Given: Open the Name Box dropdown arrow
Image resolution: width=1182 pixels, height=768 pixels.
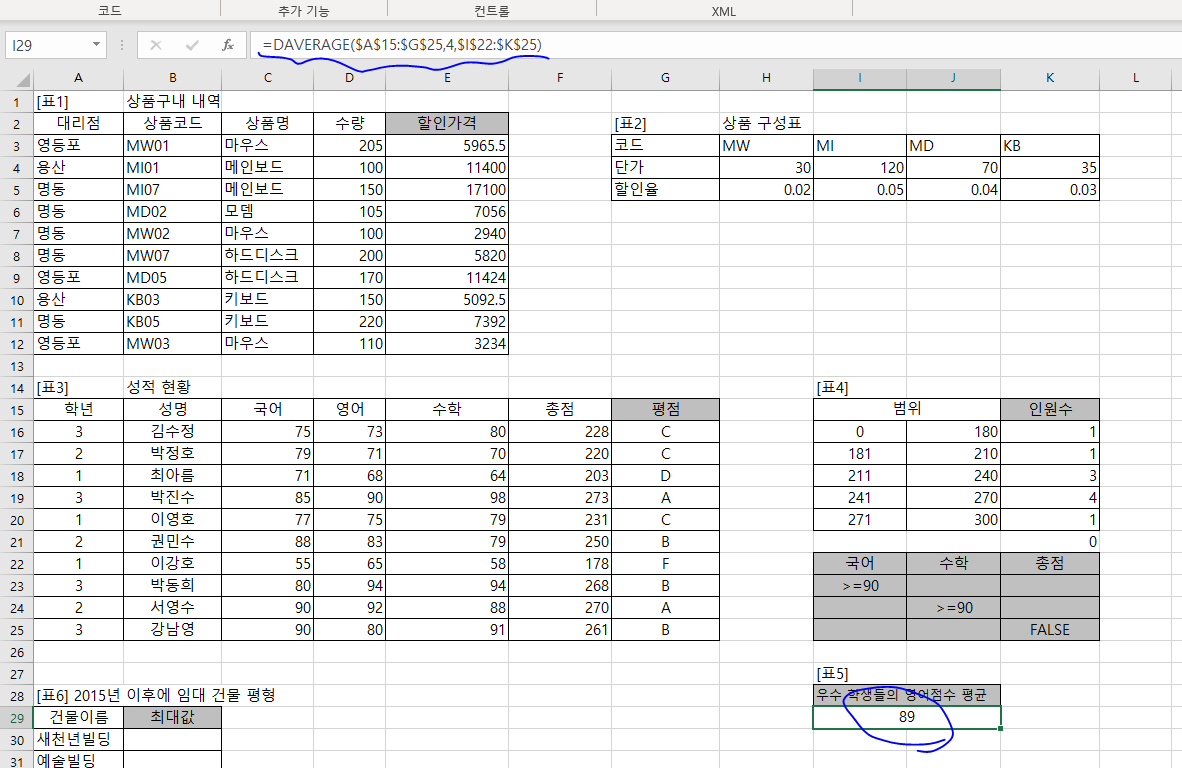Looking at the screenshot, I should [x=97, y=45].
